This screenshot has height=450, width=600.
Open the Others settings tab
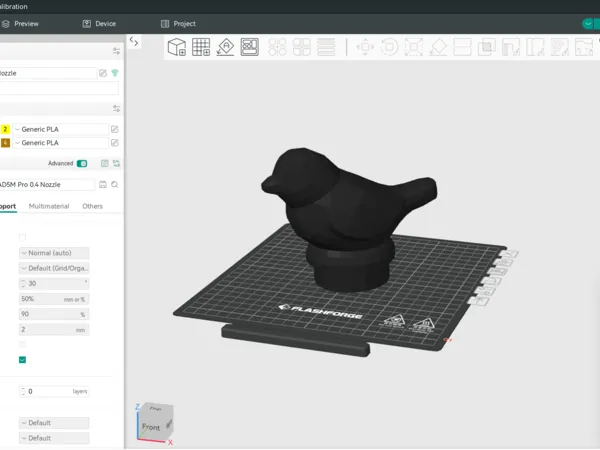click(93, 206)
